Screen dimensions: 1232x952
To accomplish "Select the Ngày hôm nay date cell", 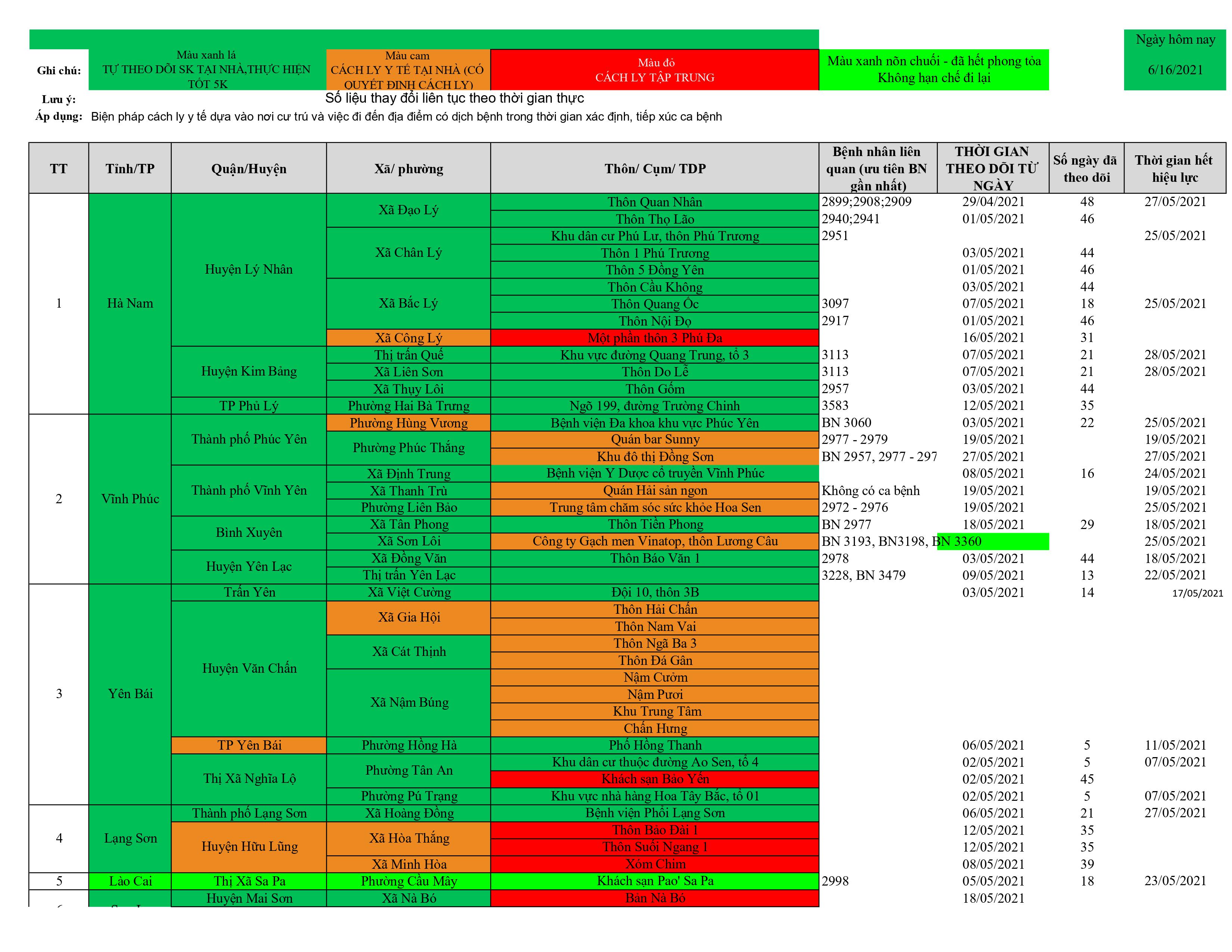I will point(1175,60).
